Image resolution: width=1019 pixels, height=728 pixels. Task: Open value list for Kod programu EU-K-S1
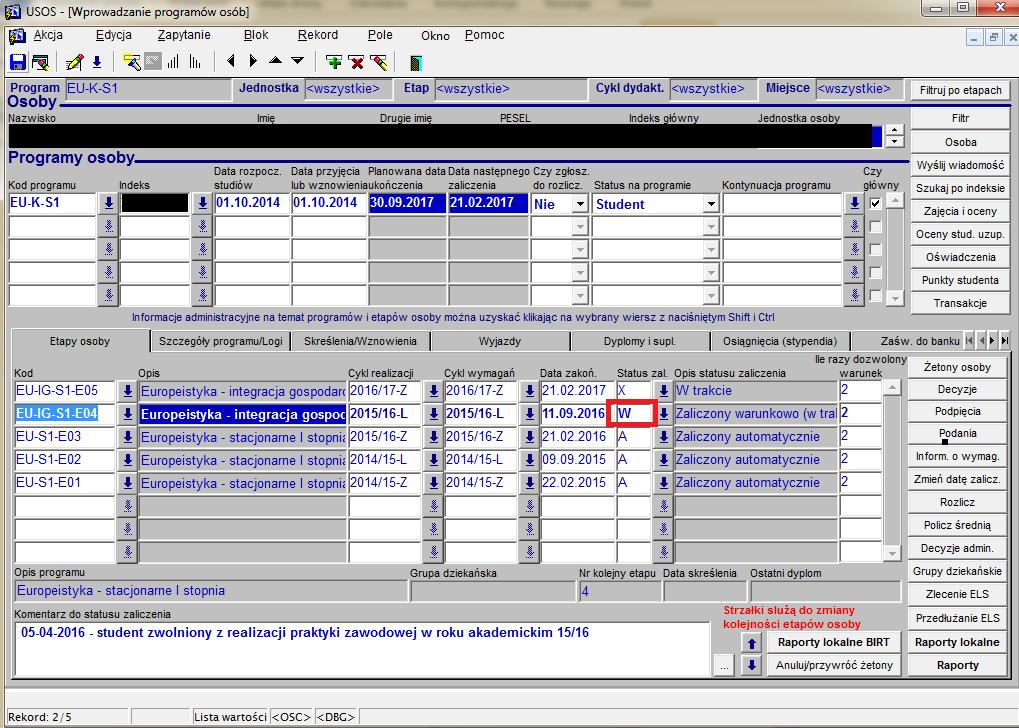(108, 203)
